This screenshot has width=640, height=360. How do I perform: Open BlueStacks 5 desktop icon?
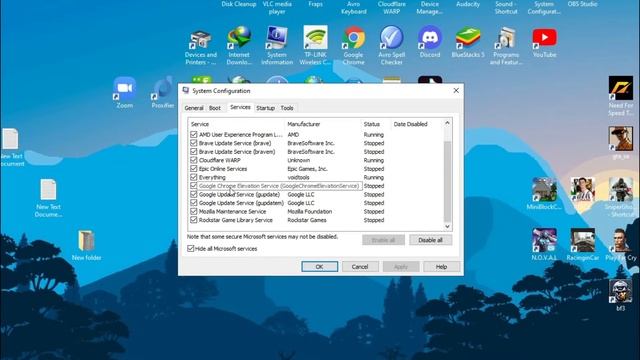(468, 42)
